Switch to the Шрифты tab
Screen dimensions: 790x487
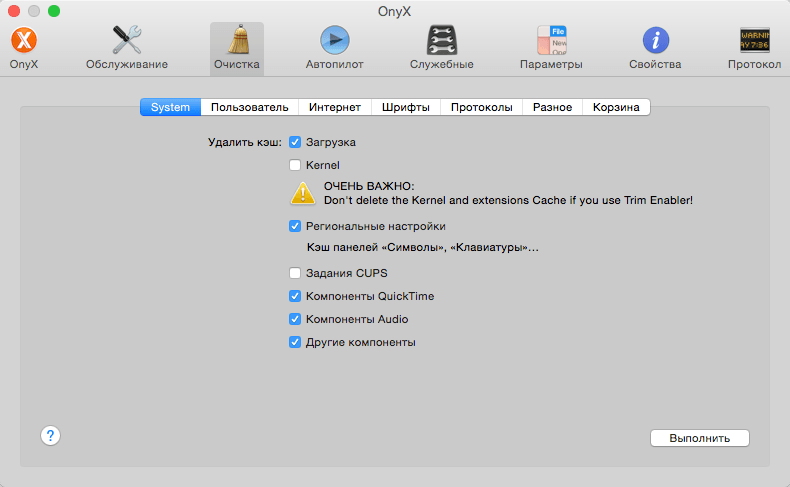coord(406,107)
